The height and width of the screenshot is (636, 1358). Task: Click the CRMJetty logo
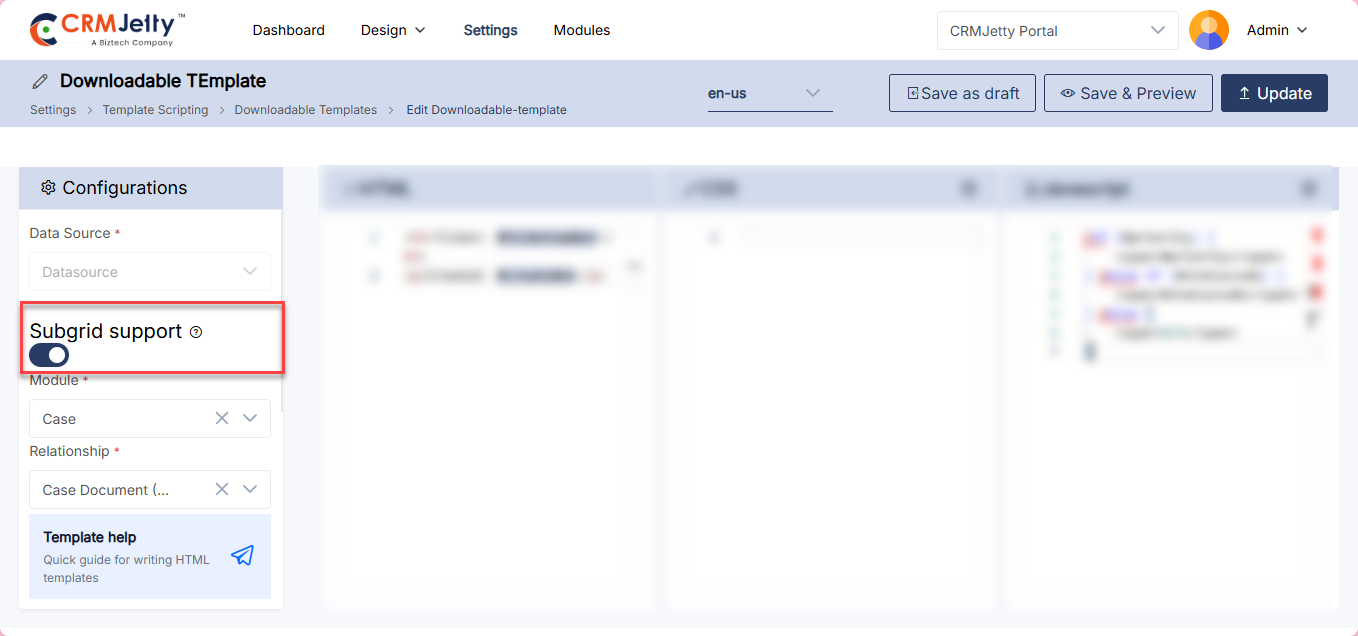coord(107,30)
